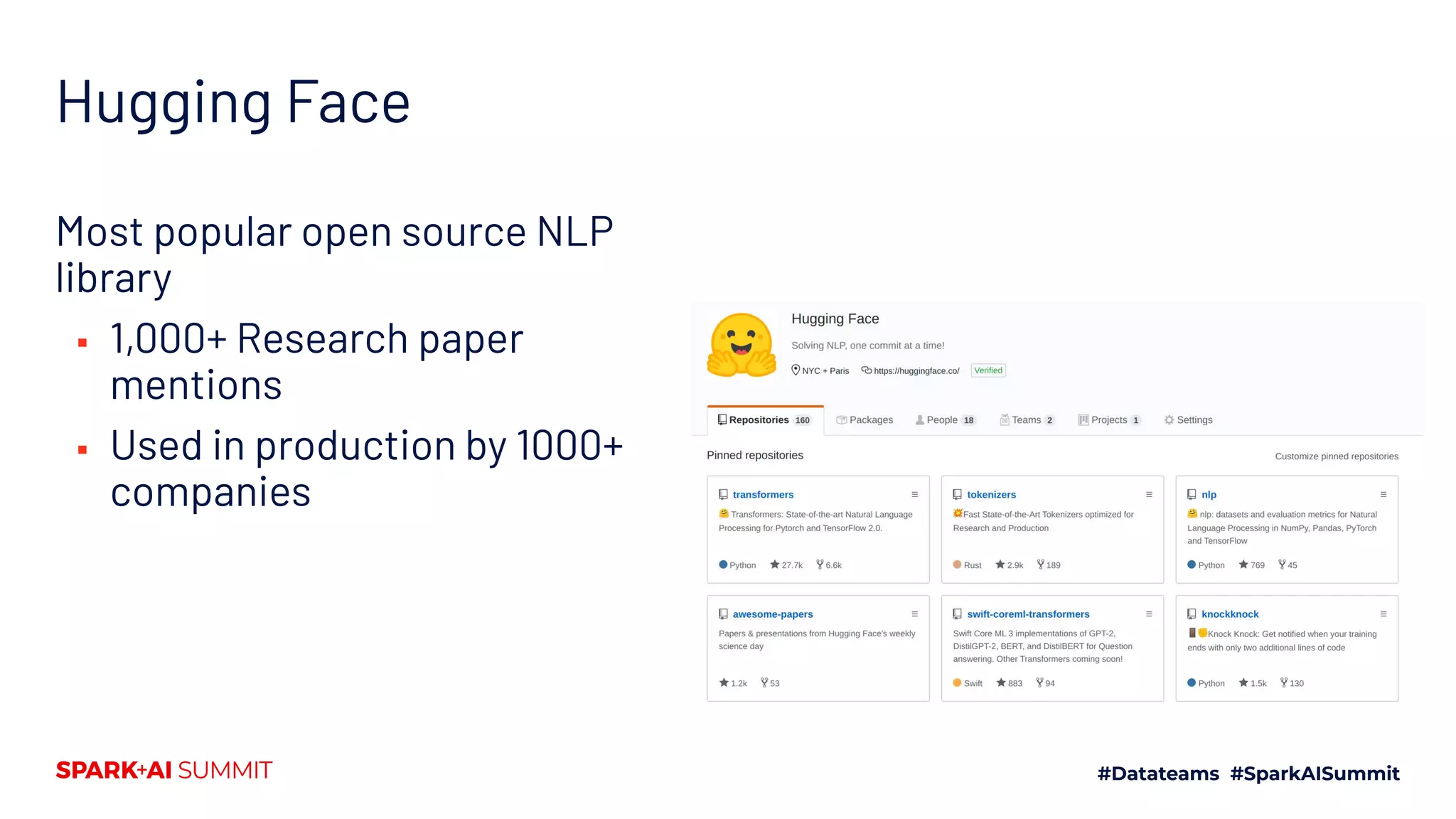Image resolution: width=1456 pixels, height=819 pixels.
Task: Grab the reorder handle on transformers card
Action: [x=915, y=495]
